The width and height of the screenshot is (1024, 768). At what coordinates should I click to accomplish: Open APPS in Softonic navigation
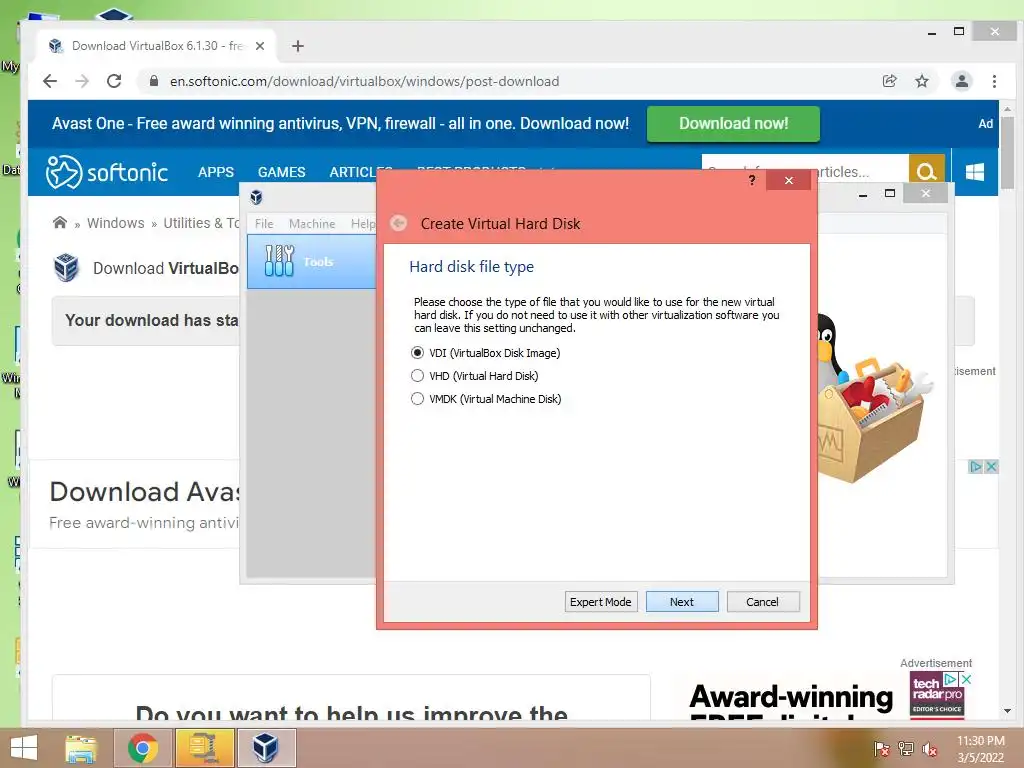[216, 172]
